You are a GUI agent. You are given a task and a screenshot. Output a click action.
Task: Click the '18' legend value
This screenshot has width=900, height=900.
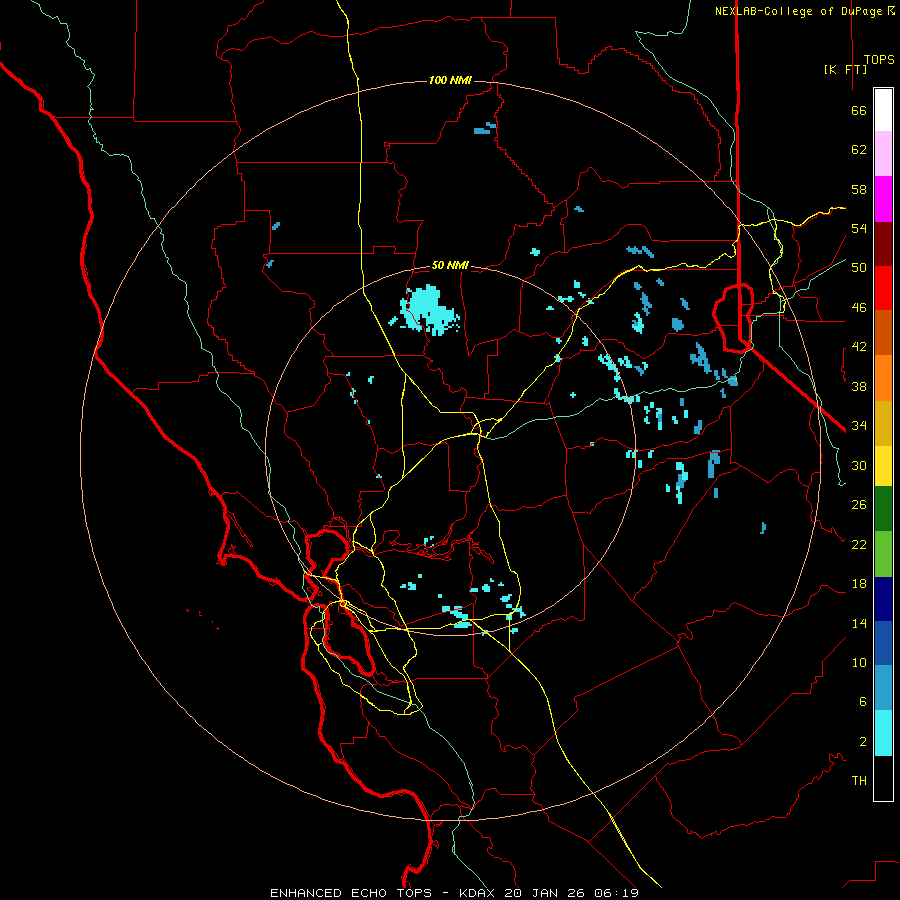(859, 584)
